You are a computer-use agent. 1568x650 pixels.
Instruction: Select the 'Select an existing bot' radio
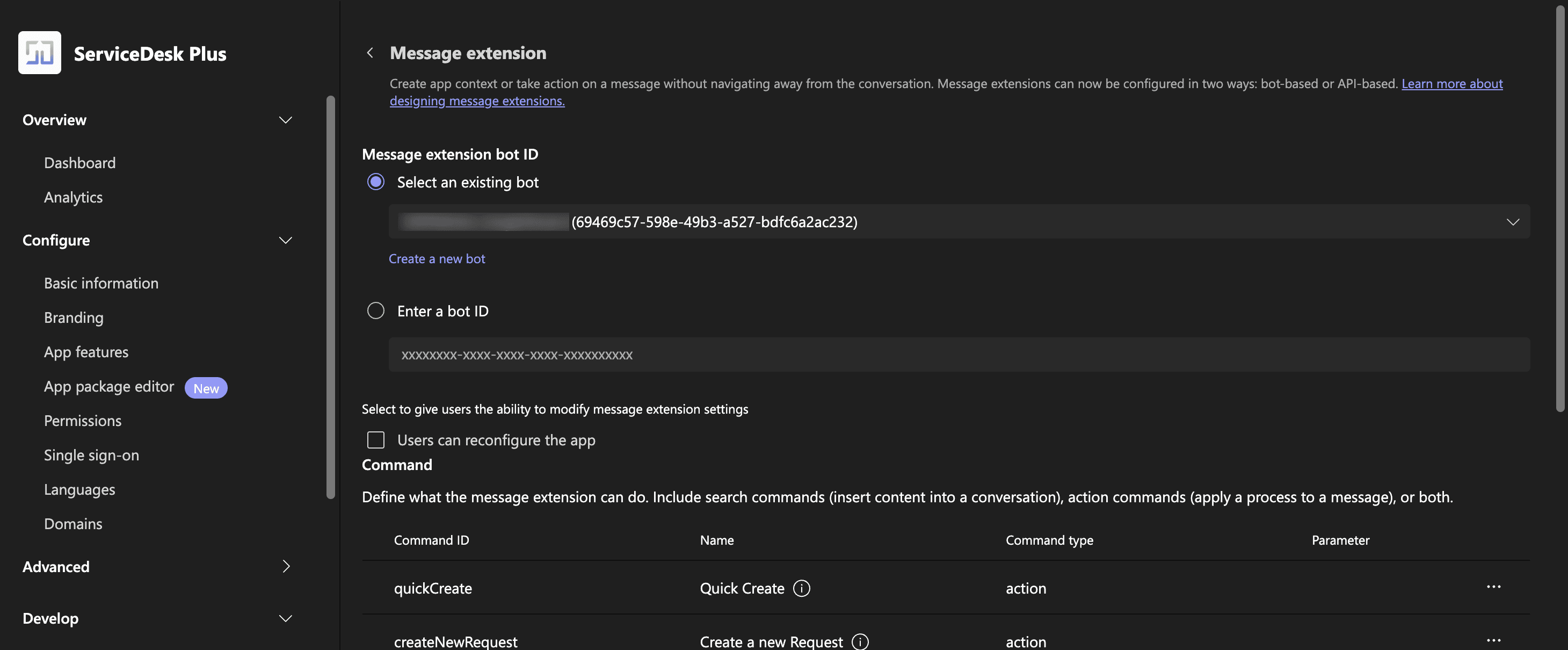(x=375, y=182)
